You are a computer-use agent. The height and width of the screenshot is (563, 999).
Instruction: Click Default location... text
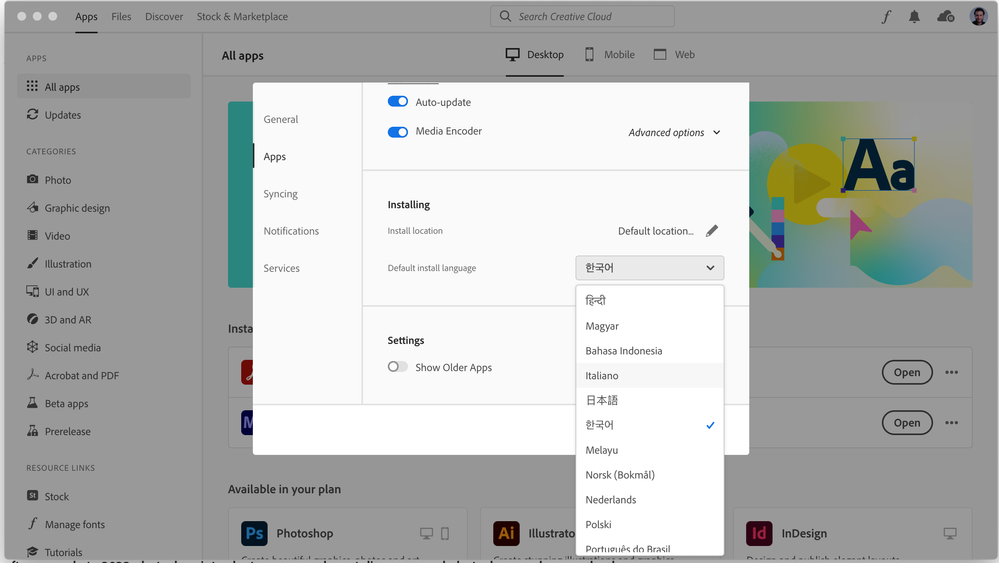656,231
